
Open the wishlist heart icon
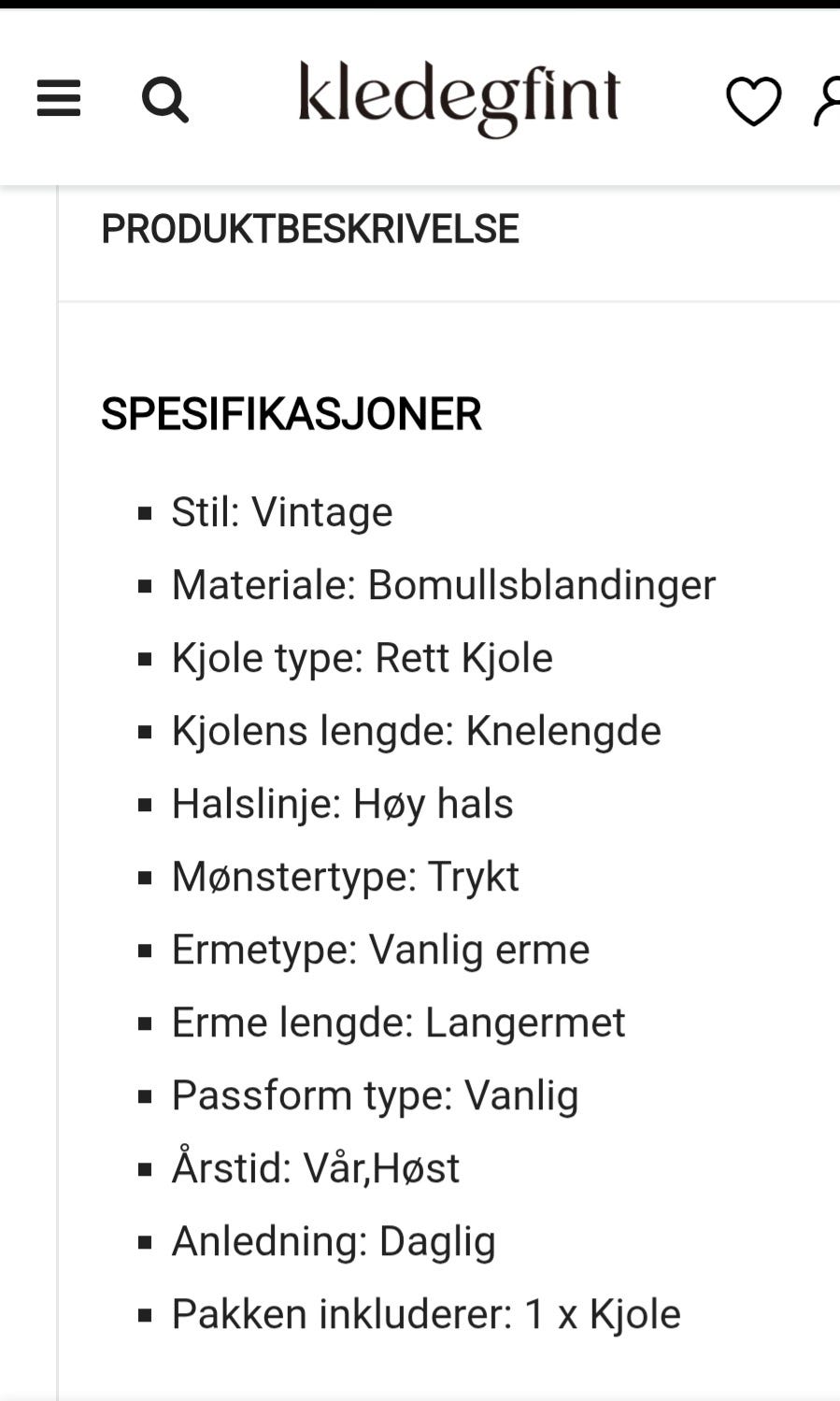click(x=755, y=98)
